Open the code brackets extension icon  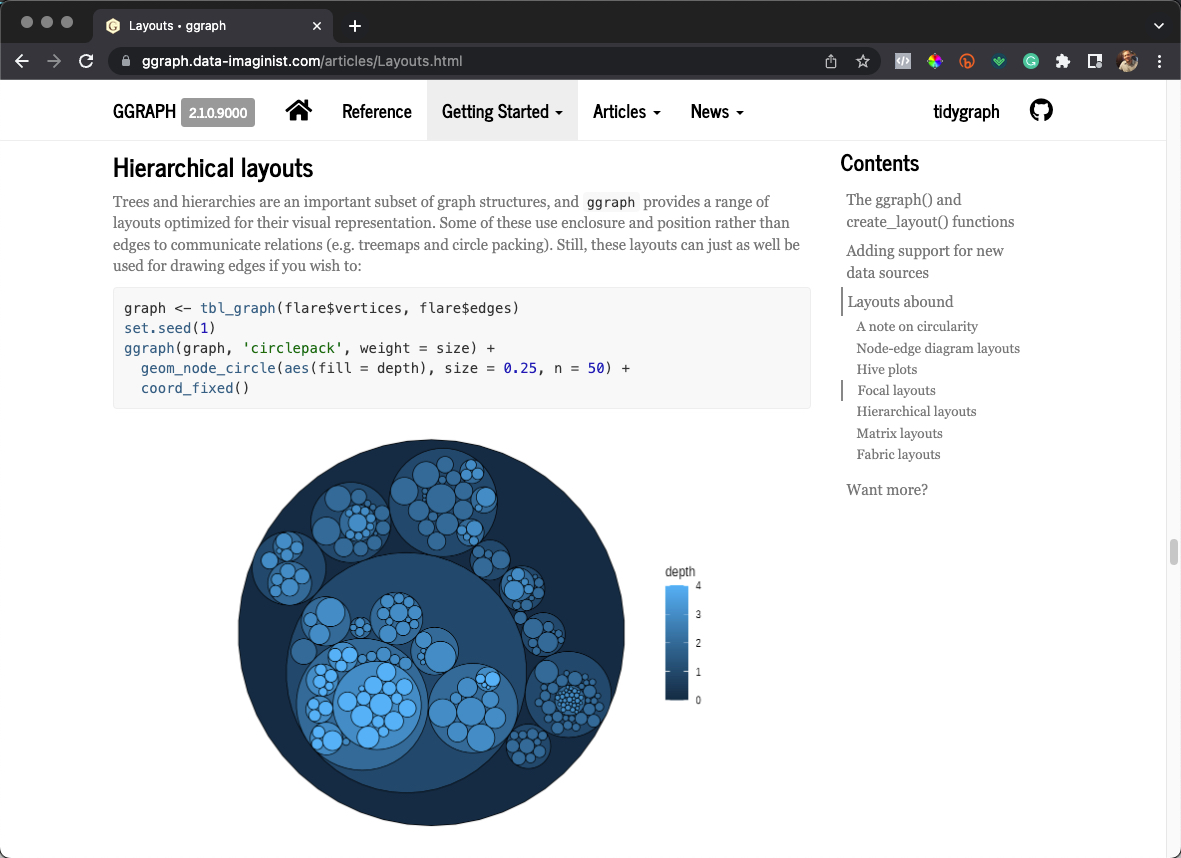point(902,61)
